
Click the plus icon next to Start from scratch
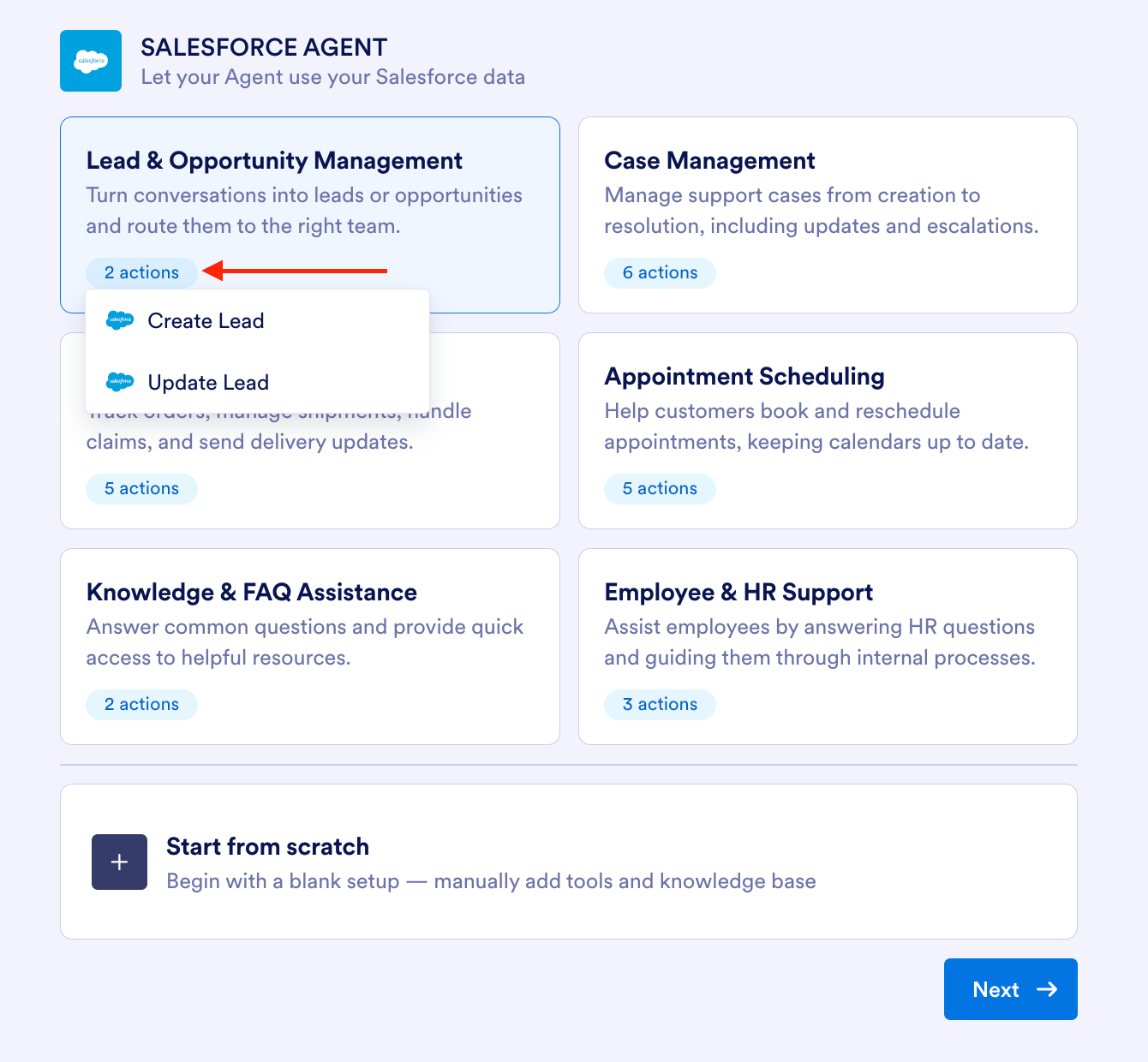119,862
